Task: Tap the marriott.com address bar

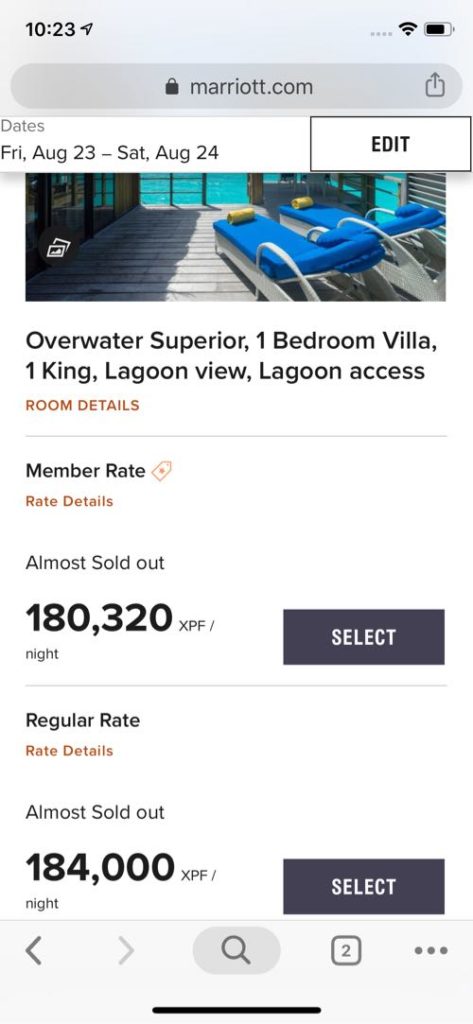Action: point(236,86)
